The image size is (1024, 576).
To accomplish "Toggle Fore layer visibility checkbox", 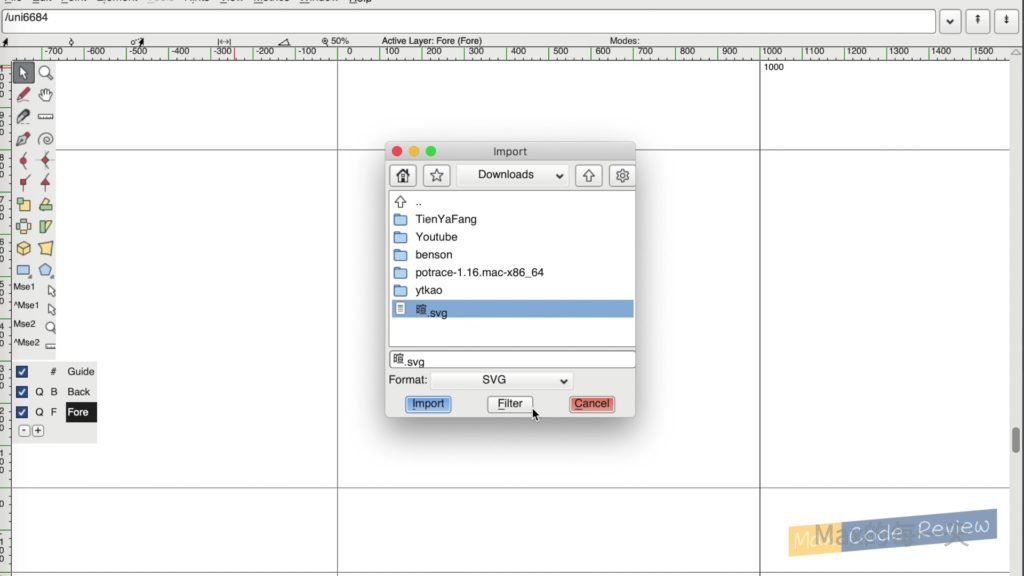I will click(x=22, y=412).
